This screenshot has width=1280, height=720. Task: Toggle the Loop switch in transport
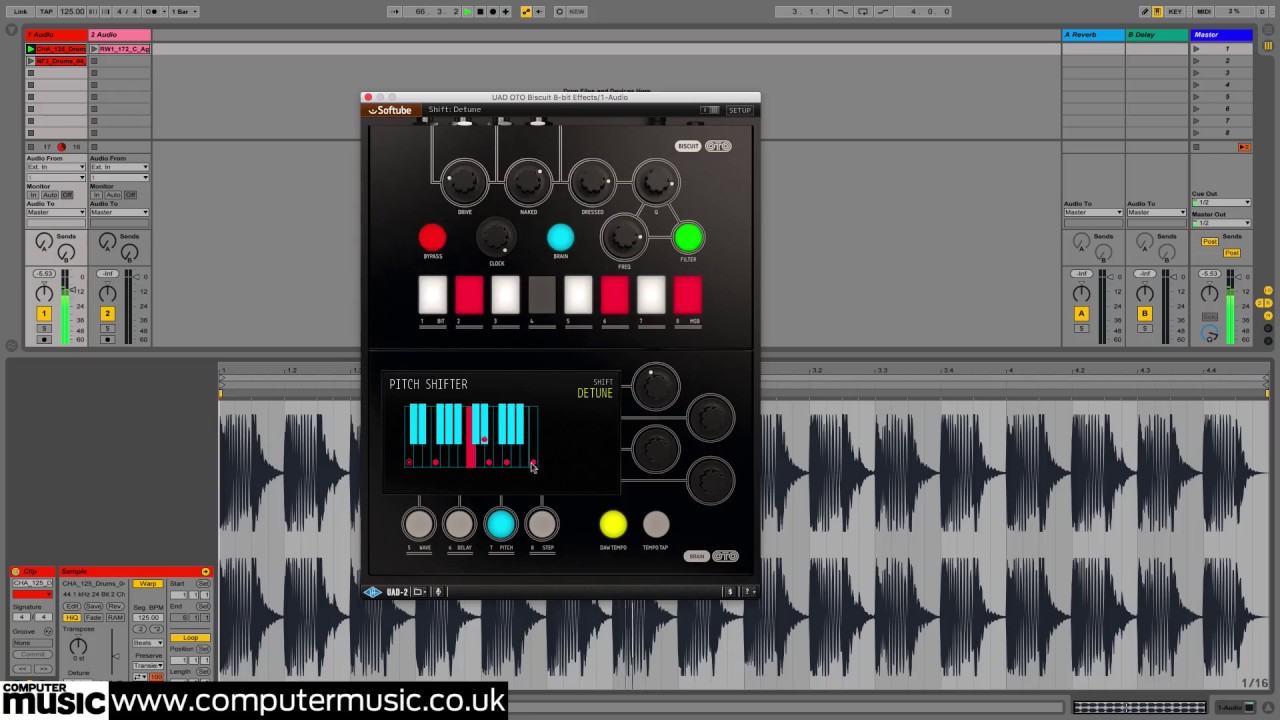pos(864,12)
